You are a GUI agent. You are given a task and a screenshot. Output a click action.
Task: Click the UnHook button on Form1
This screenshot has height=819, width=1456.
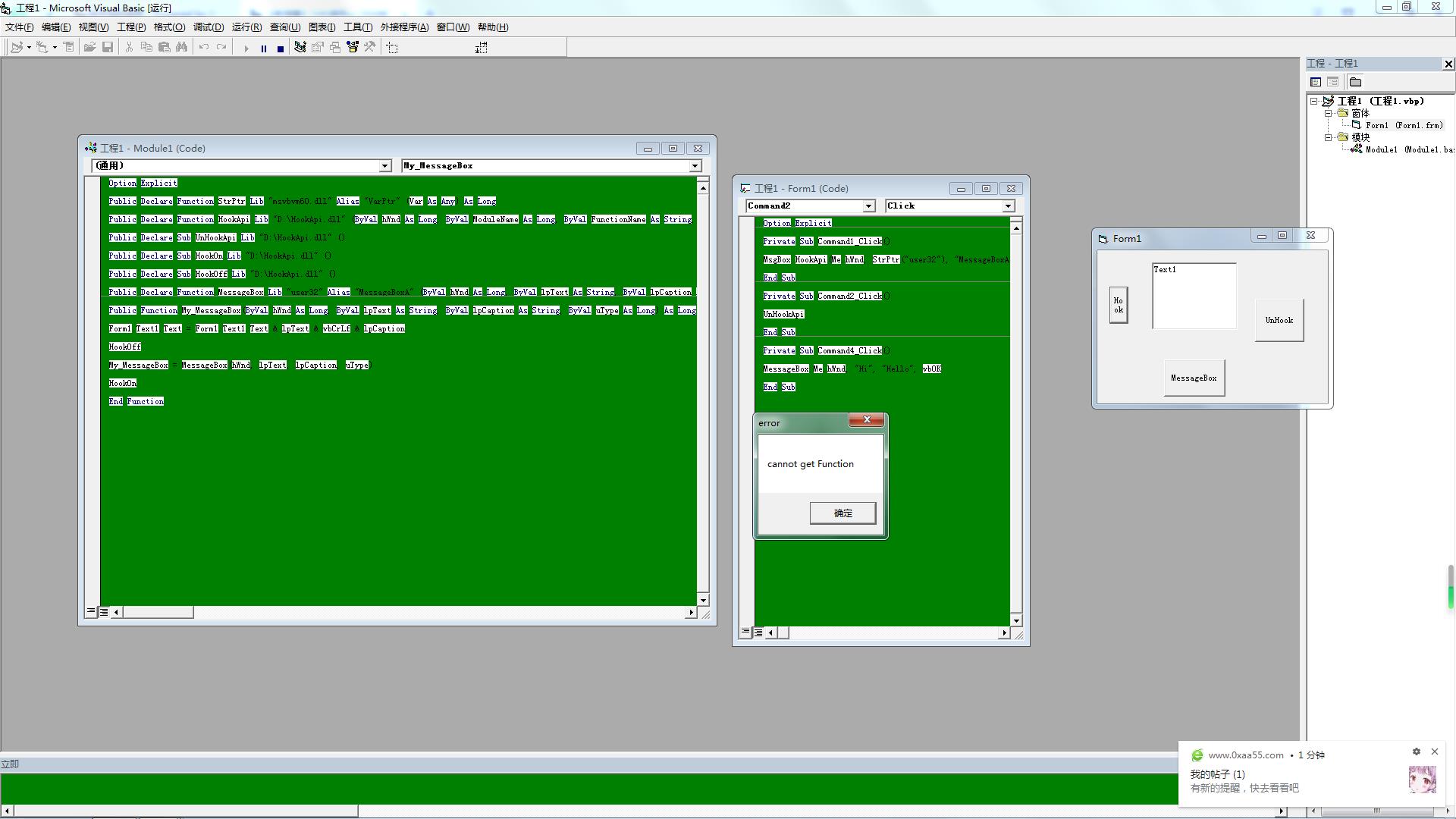pos(1279,320)
